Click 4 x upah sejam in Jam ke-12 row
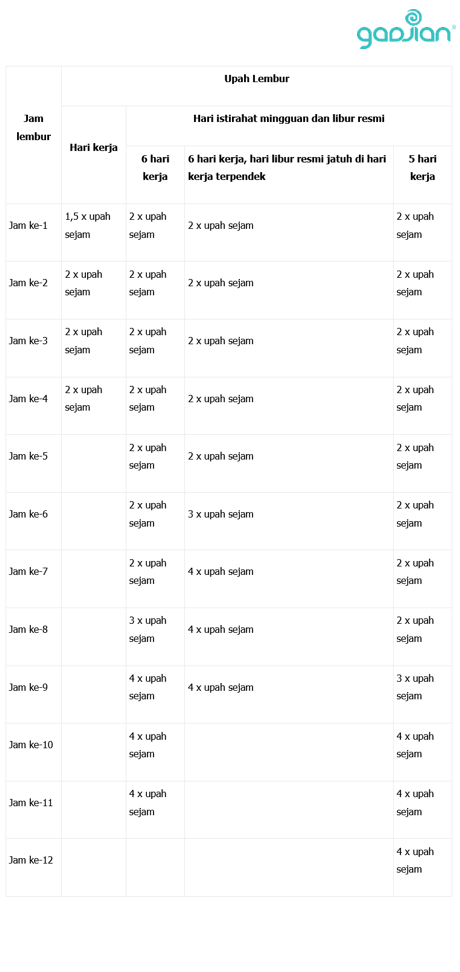 415,860
